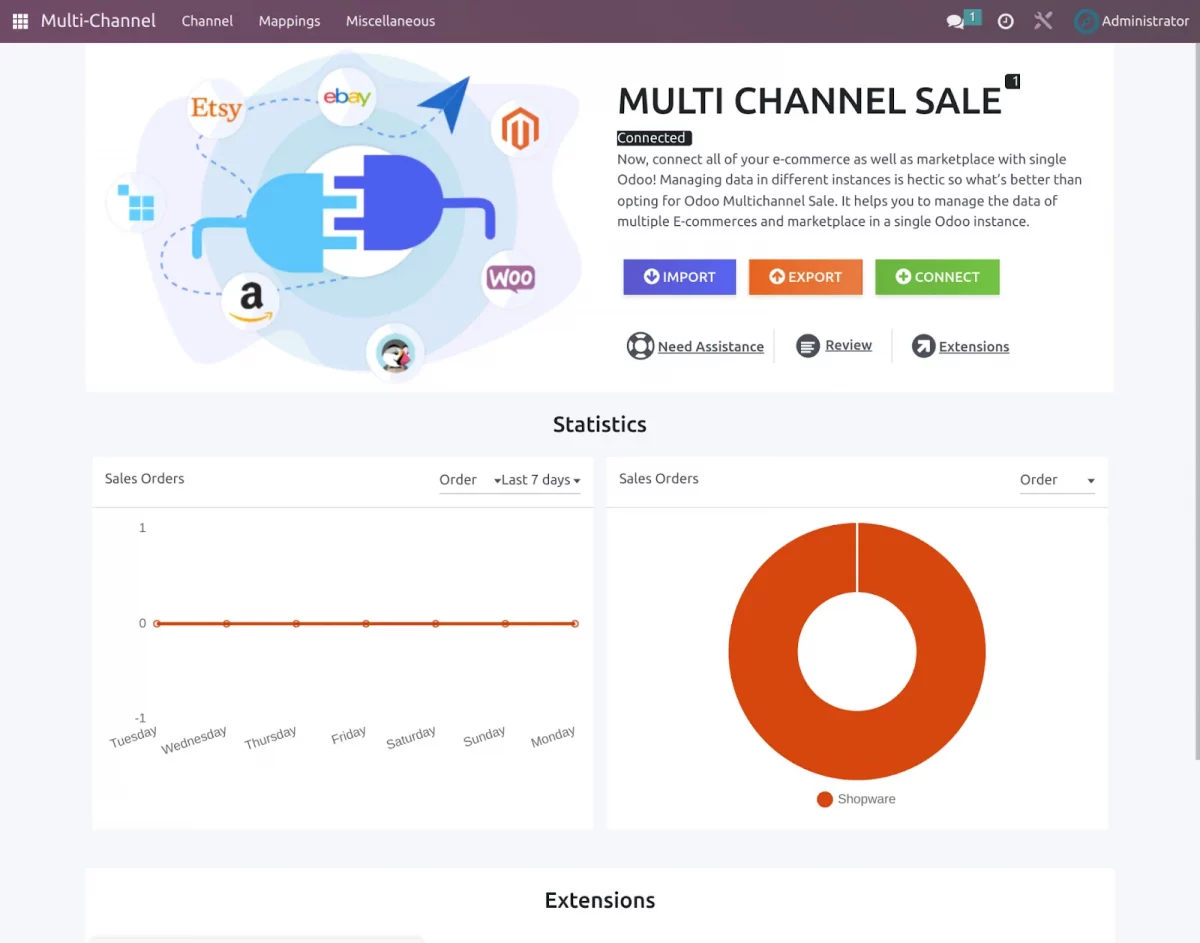Open the Extensions link

(x=974, y=347)
